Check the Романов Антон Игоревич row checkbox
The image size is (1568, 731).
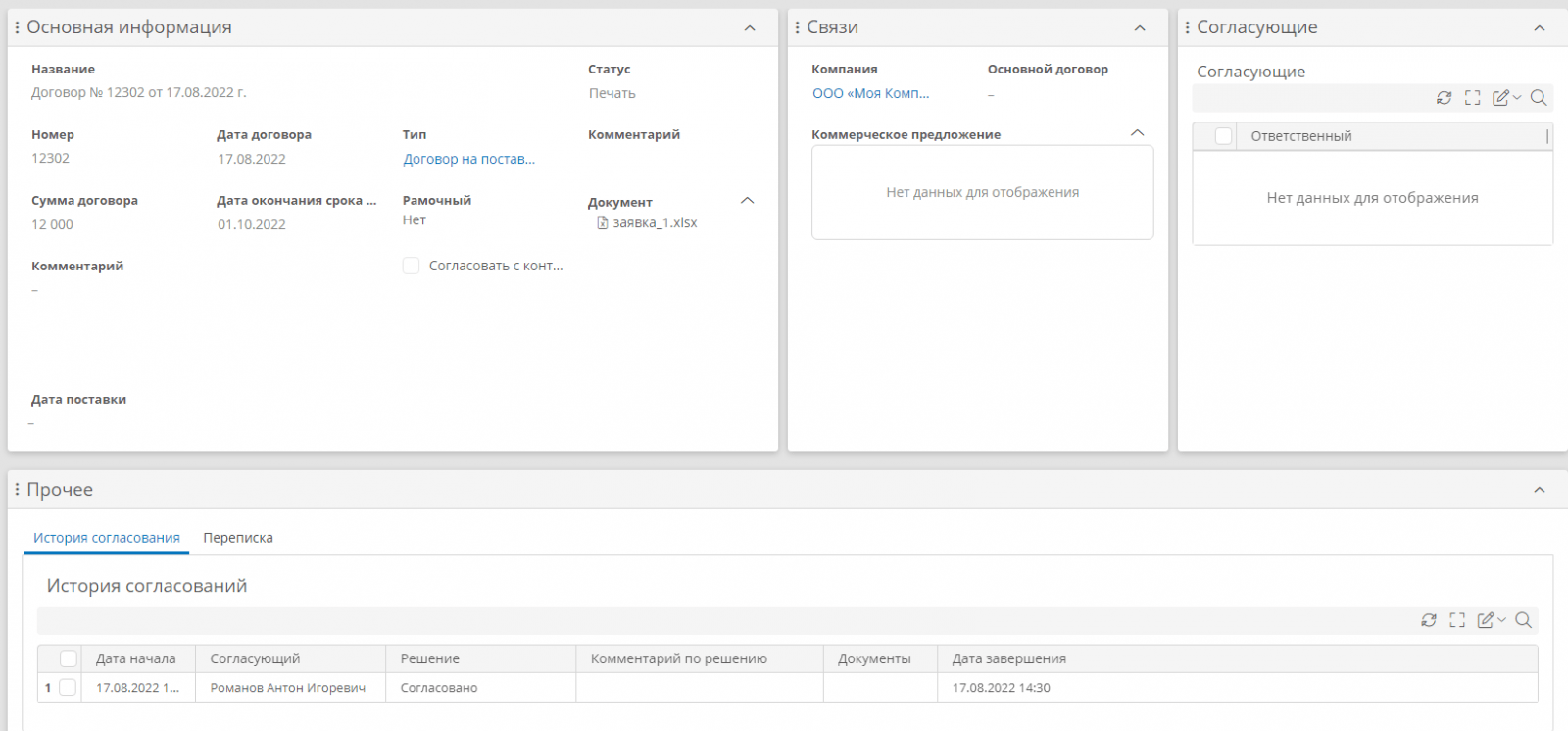[68, 688]
